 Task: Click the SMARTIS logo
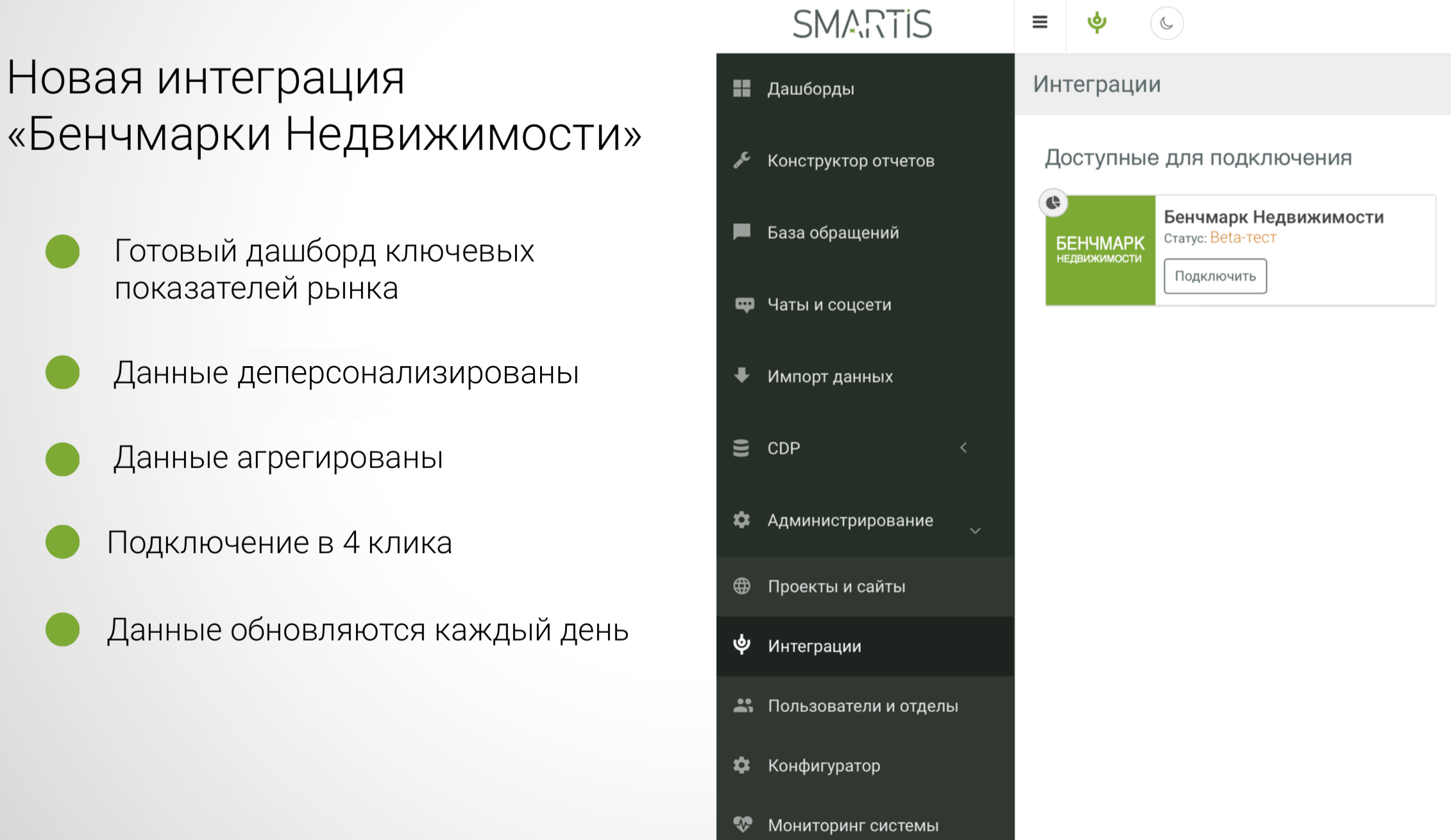[x=862, y=24]
